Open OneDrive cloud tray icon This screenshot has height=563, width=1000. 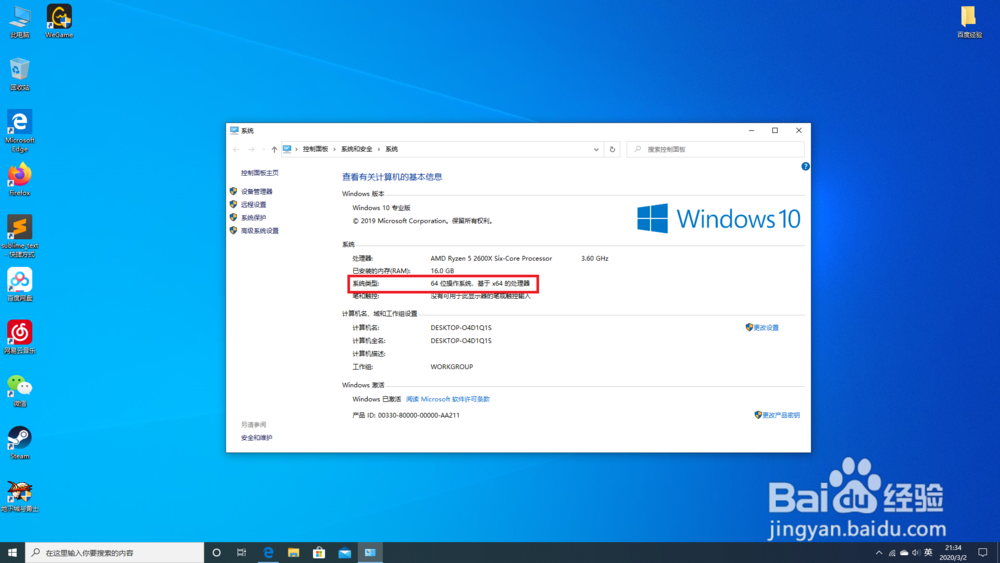click(904, 552)
